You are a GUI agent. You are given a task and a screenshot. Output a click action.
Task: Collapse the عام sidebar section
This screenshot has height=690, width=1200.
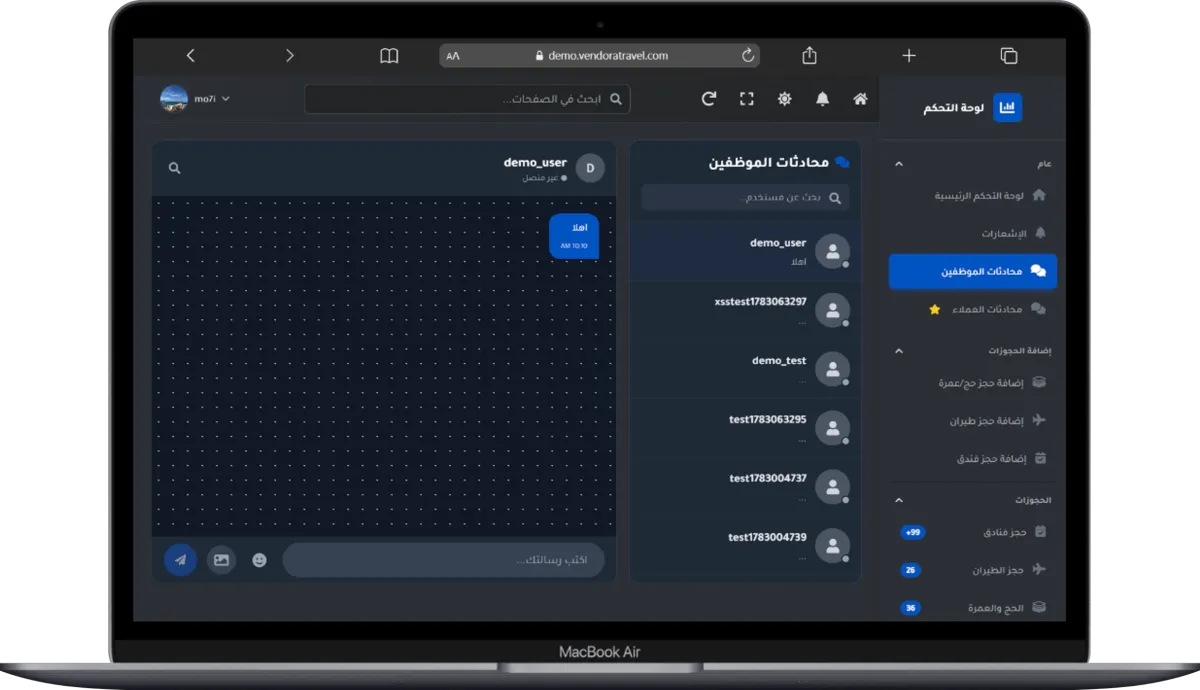(x=898, y=164)
